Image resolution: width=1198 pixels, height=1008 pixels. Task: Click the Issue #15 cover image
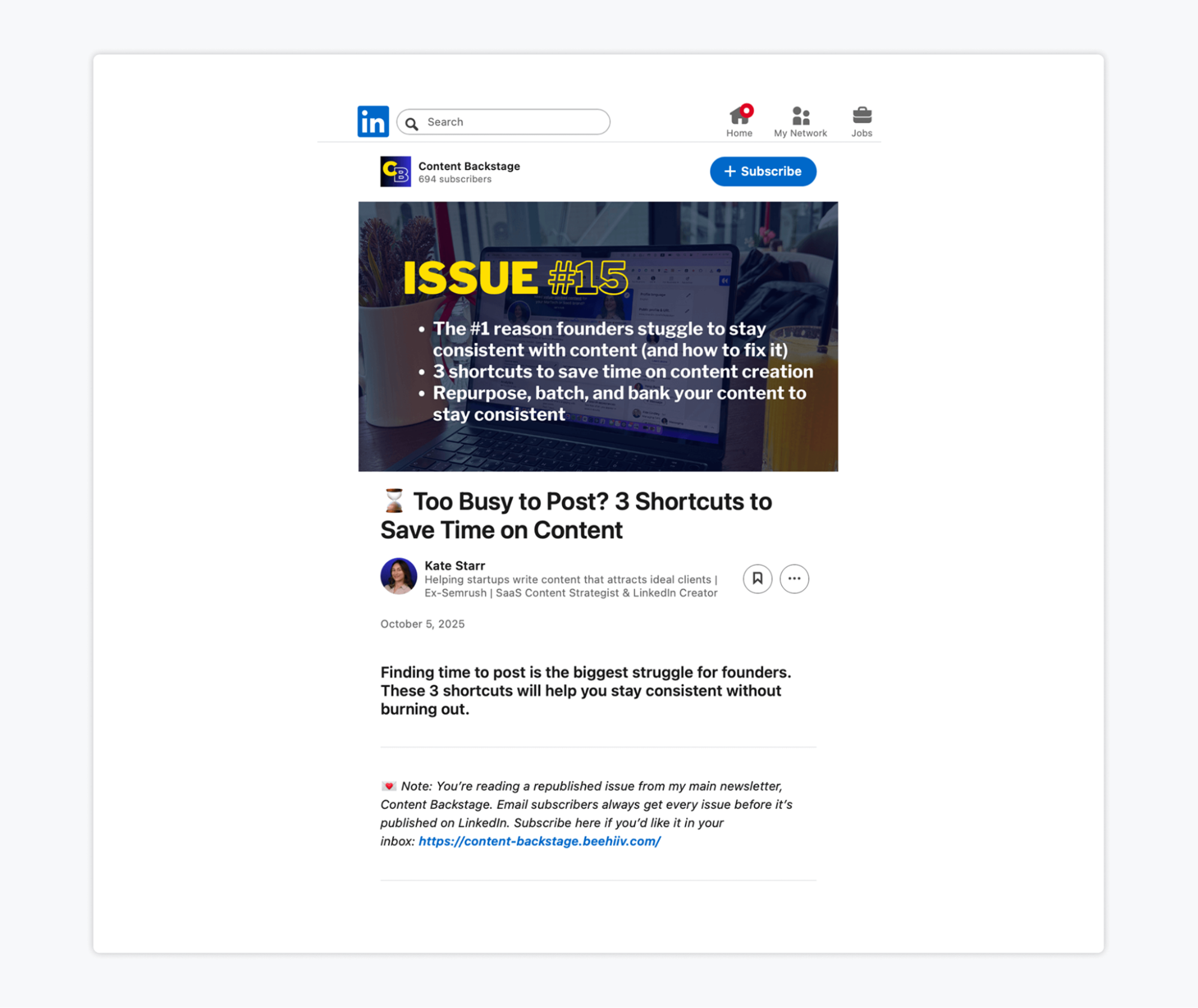(598, 336)
